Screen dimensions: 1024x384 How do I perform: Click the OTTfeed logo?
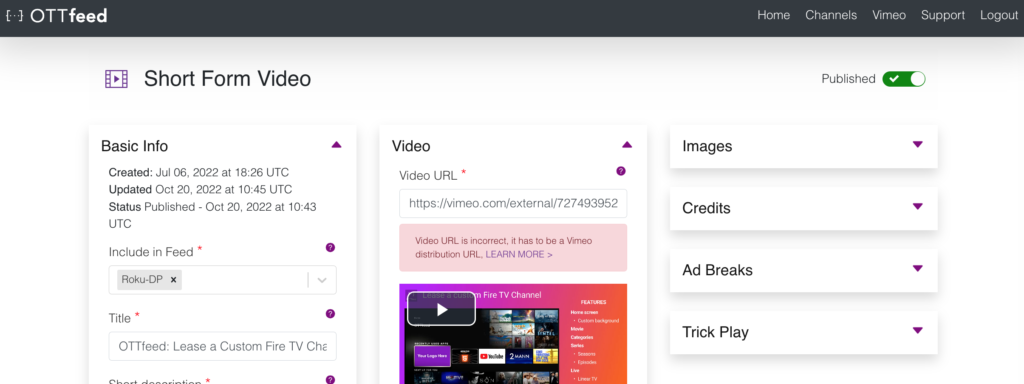tap(56, 16)
